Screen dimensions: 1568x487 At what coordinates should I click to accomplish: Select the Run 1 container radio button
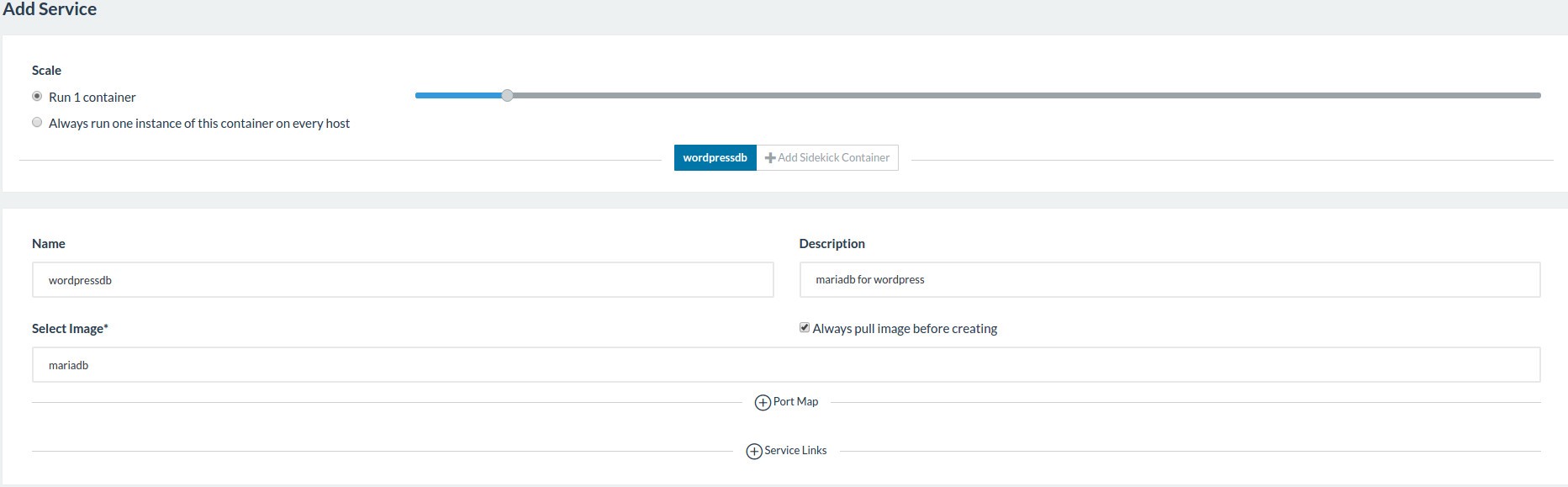(37, 97)
